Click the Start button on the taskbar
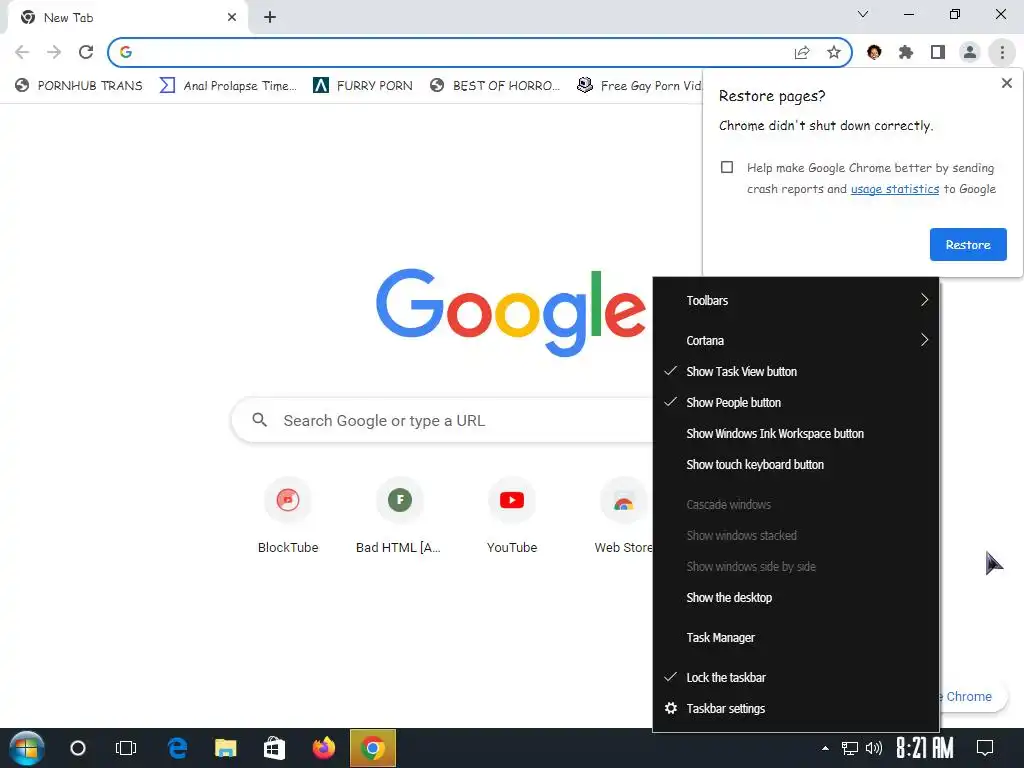This screenshot has height=768, width=1024. point(26,748)
